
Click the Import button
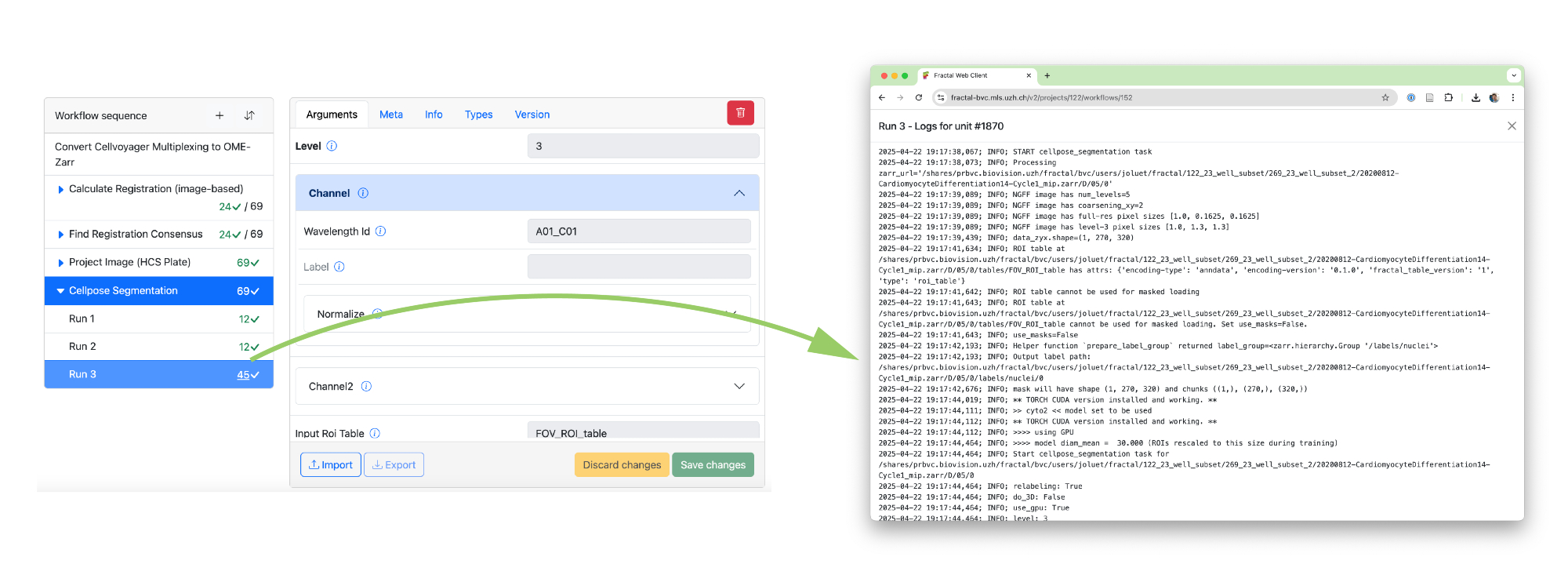point(330,465)
